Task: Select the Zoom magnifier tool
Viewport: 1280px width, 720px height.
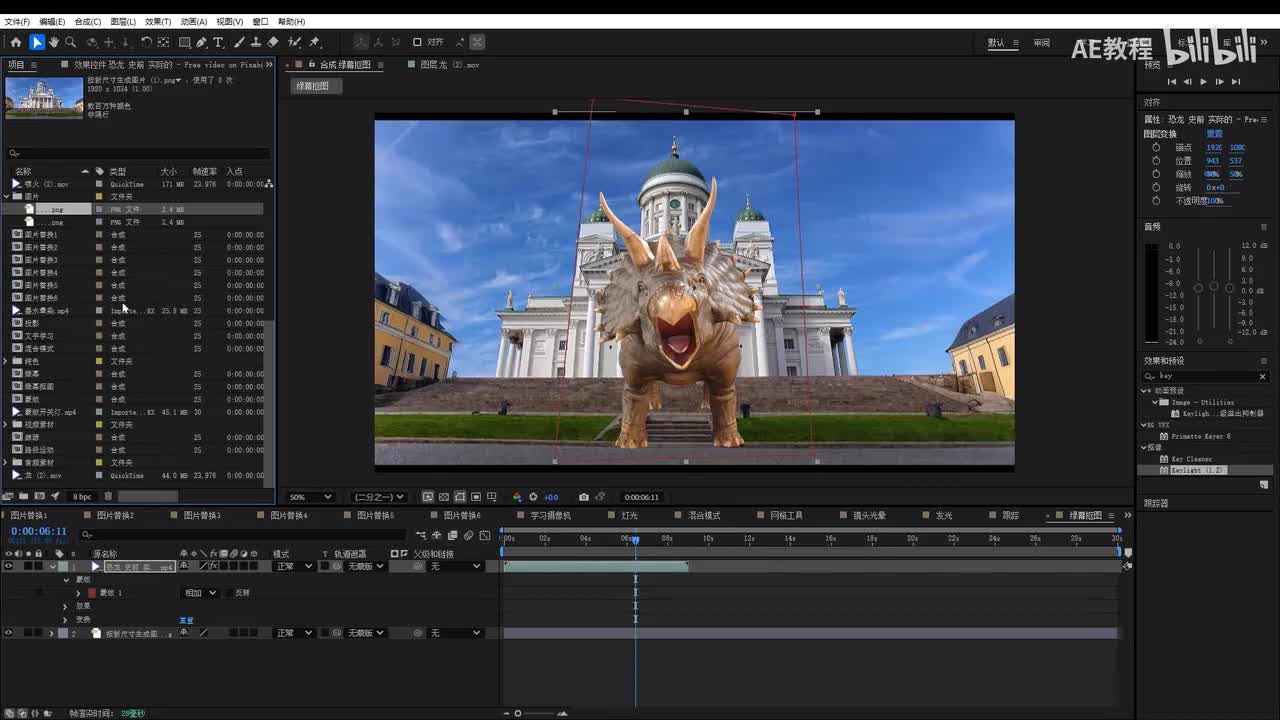Action: pyautogui.click(x=71, y=42)
